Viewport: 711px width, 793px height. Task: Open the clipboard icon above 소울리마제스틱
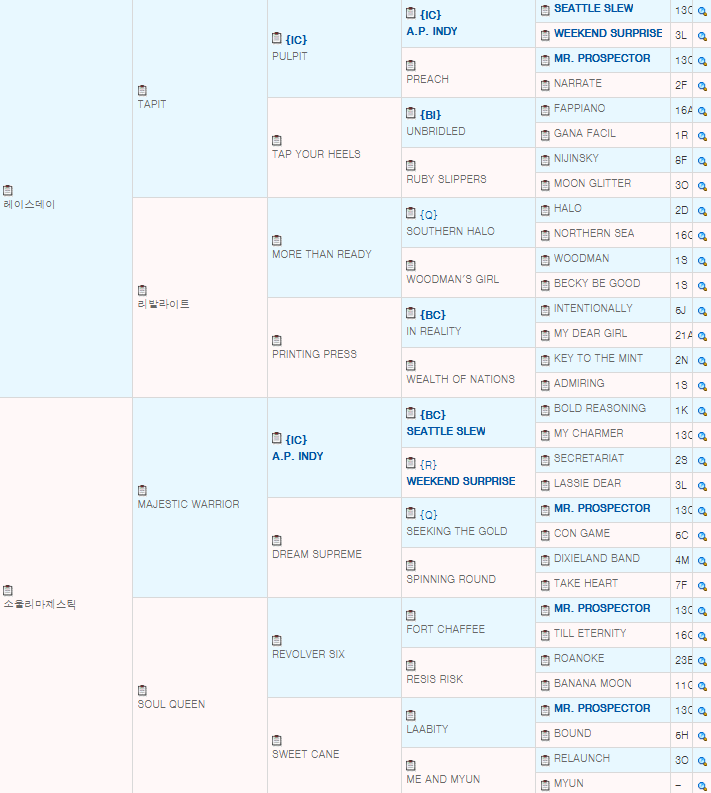coord(8,590)
